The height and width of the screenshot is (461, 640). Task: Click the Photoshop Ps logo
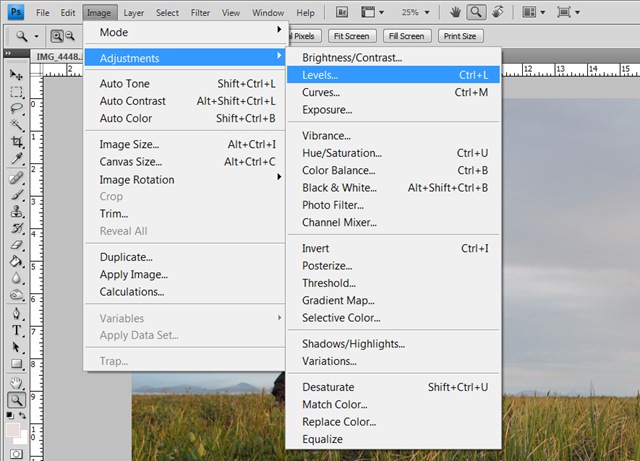point(16,12)
